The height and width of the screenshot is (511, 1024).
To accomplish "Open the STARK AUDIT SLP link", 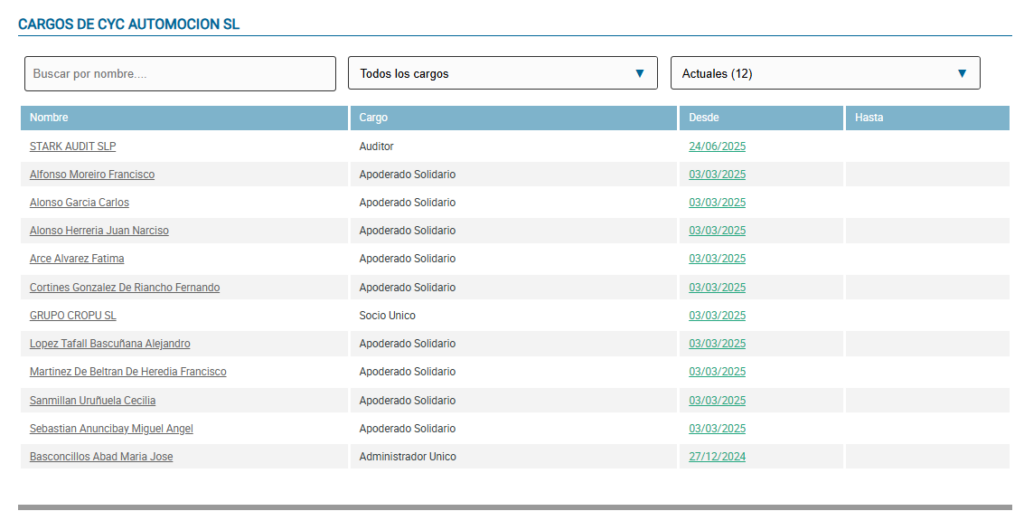I will [73, 146].
